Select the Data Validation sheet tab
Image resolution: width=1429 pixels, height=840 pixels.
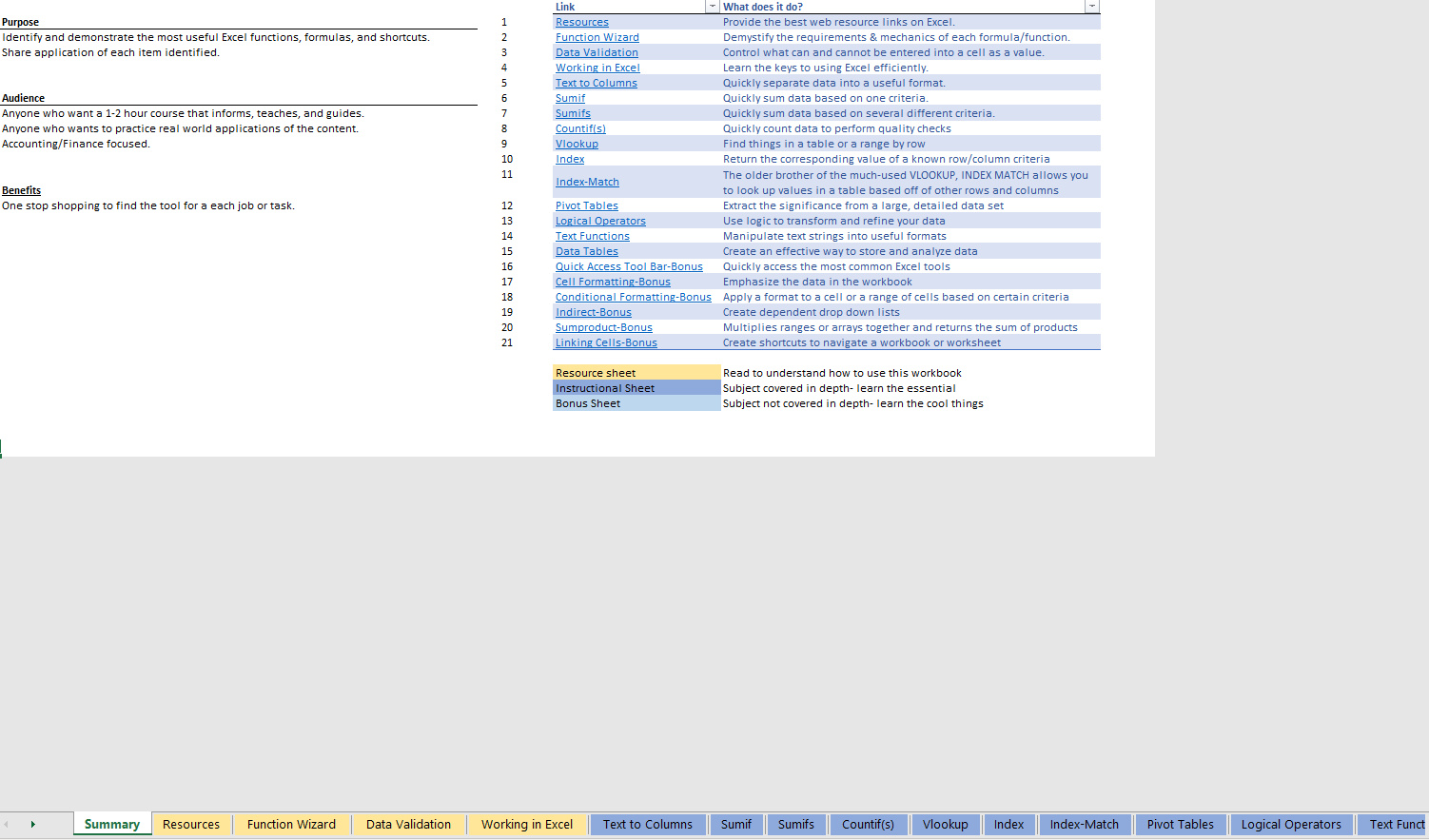[408, 825]
